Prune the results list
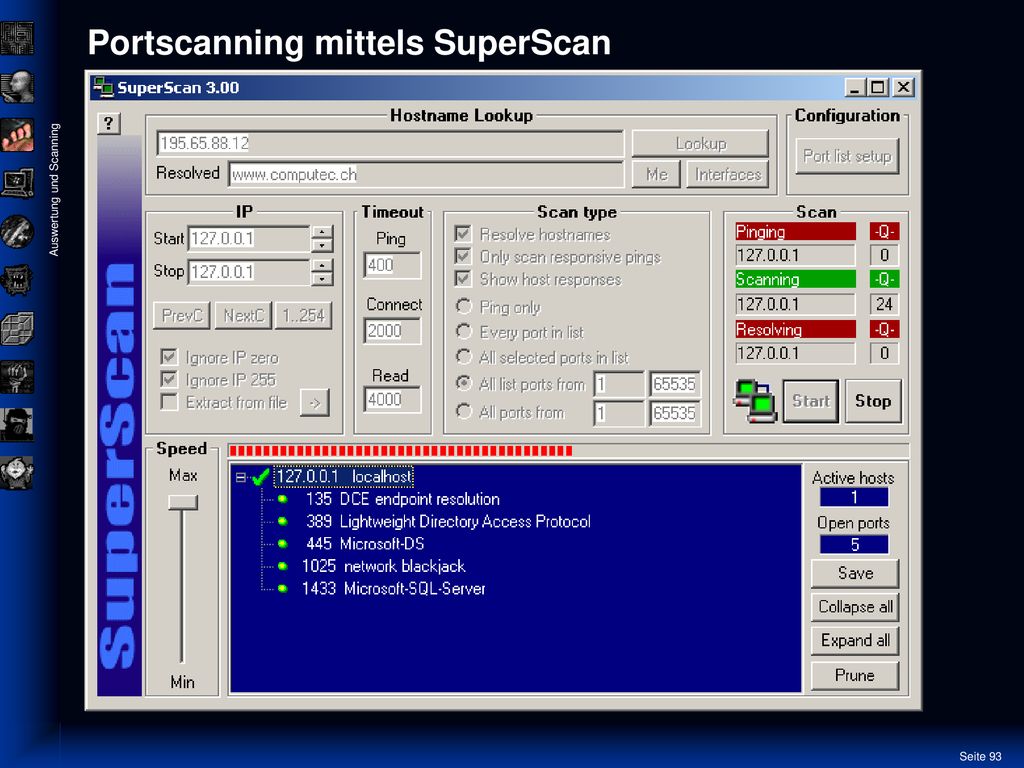The height and width of the screenshot is (768, 1024). pos(855,675)
